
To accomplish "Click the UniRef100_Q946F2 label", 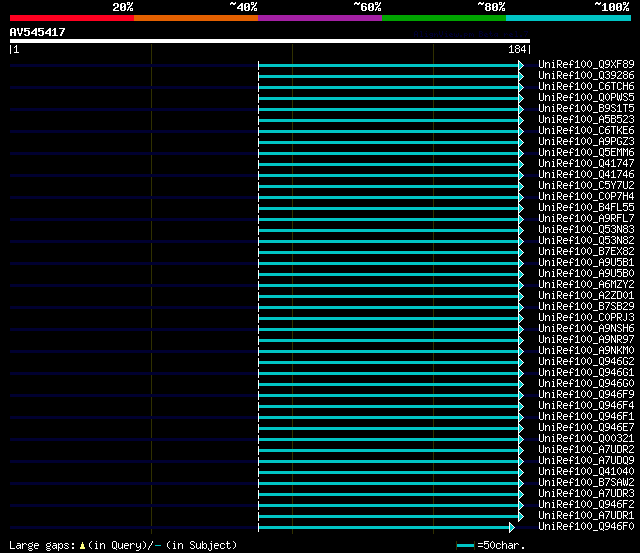I will 586,505.
